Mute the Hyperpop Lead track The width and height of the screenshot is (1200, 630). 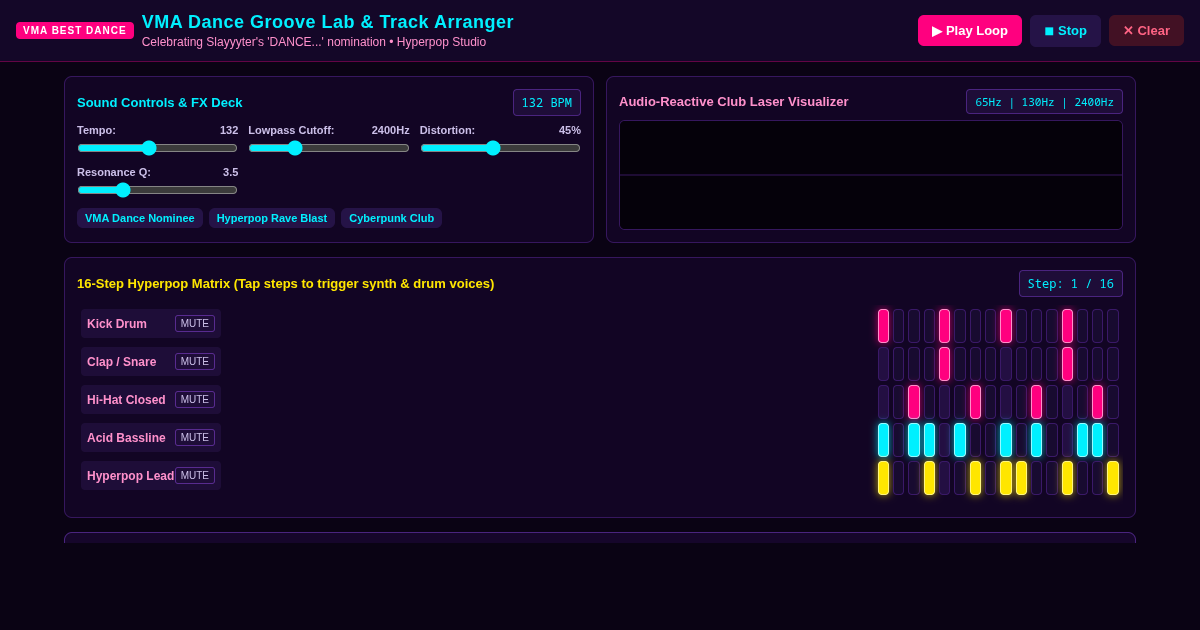pos(195,476)
